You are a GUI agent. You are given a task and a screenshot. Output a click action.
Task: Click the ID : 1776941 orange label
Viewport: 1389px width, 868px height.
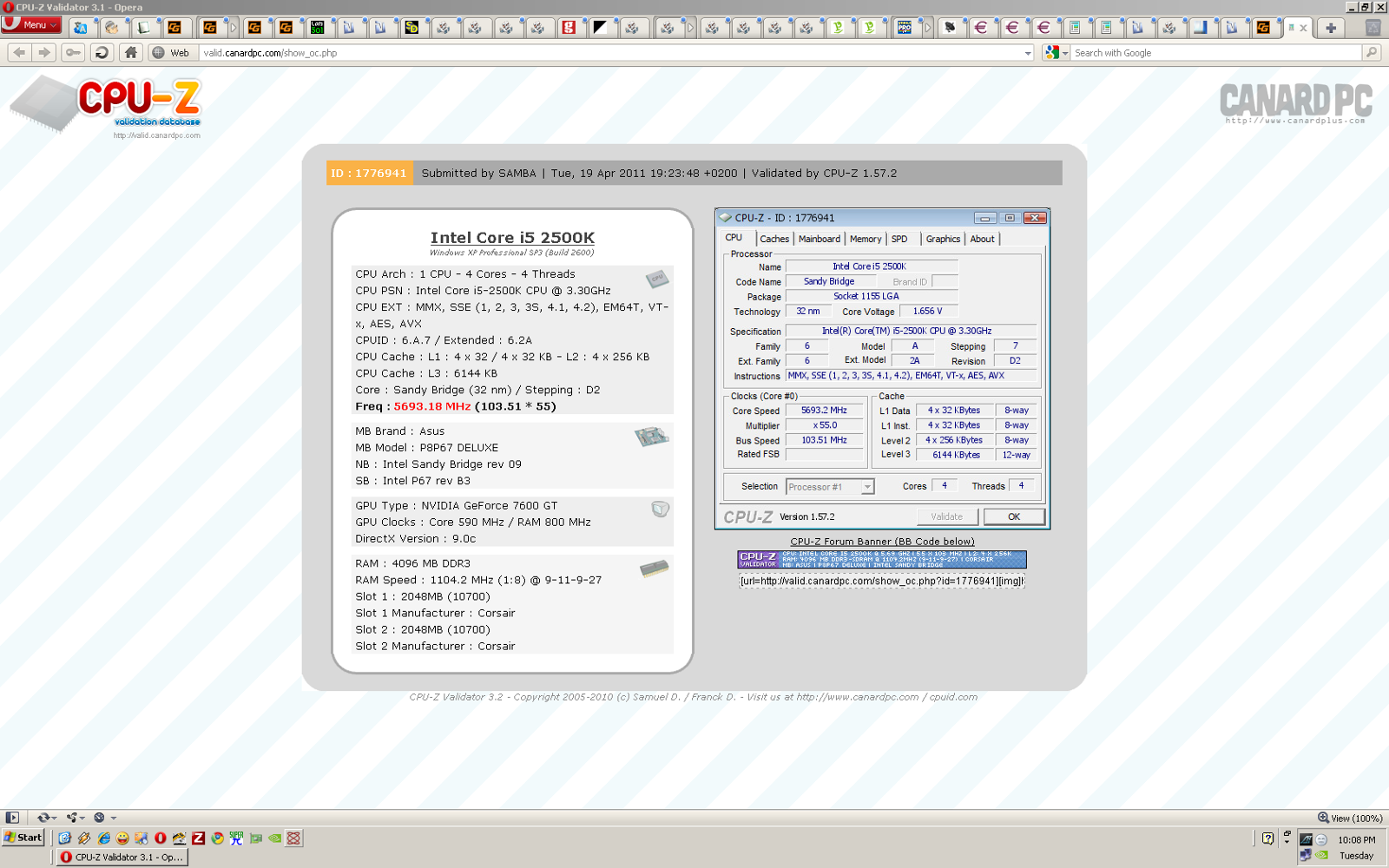point(369,173)
